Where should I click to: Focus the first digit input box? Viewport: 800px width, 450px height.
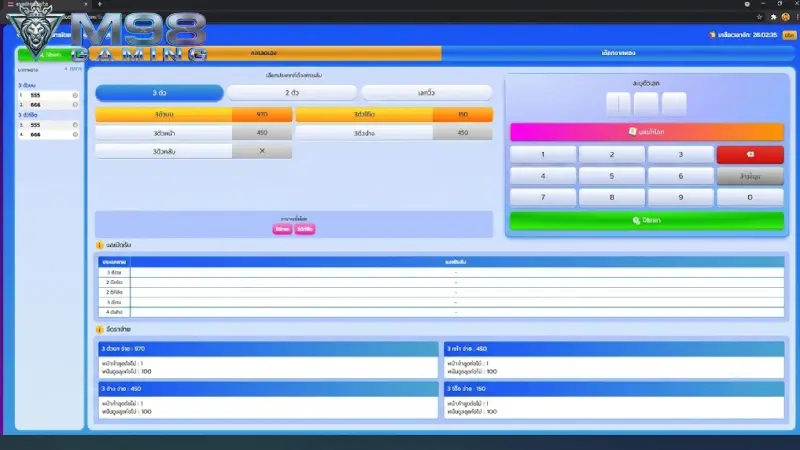618,104
